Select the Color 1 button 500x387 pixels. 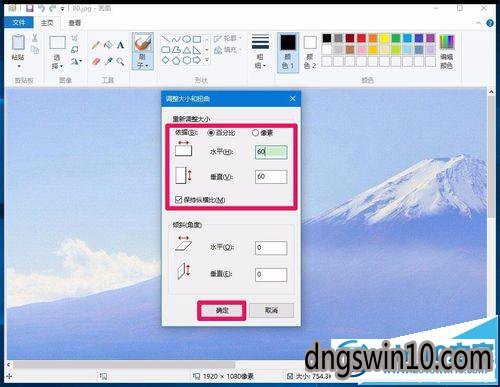tap(288, 52)
